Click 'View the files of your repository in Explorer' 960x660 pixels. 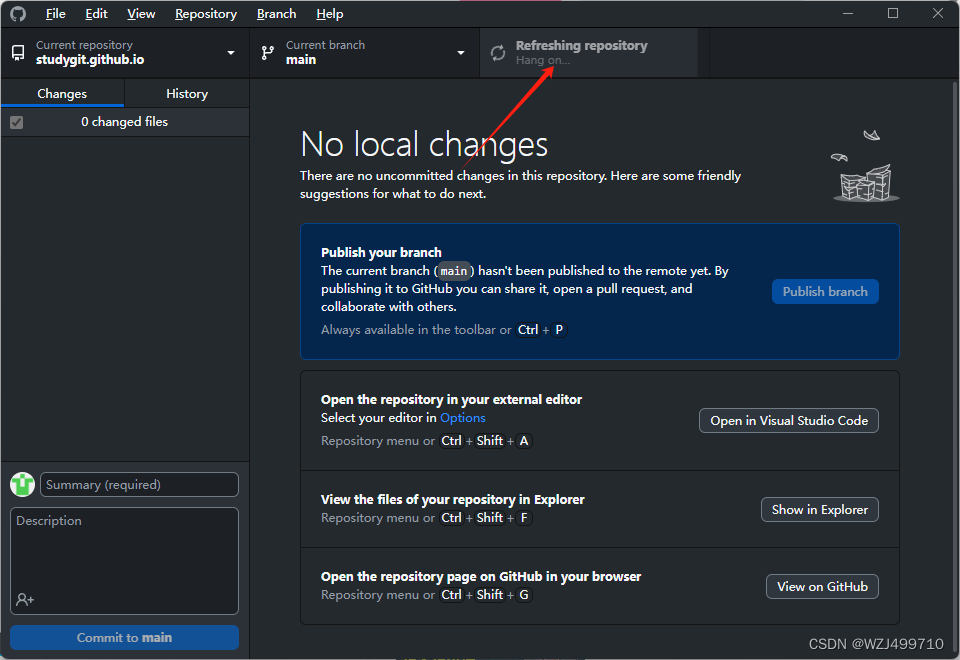(x=452, y=500)
